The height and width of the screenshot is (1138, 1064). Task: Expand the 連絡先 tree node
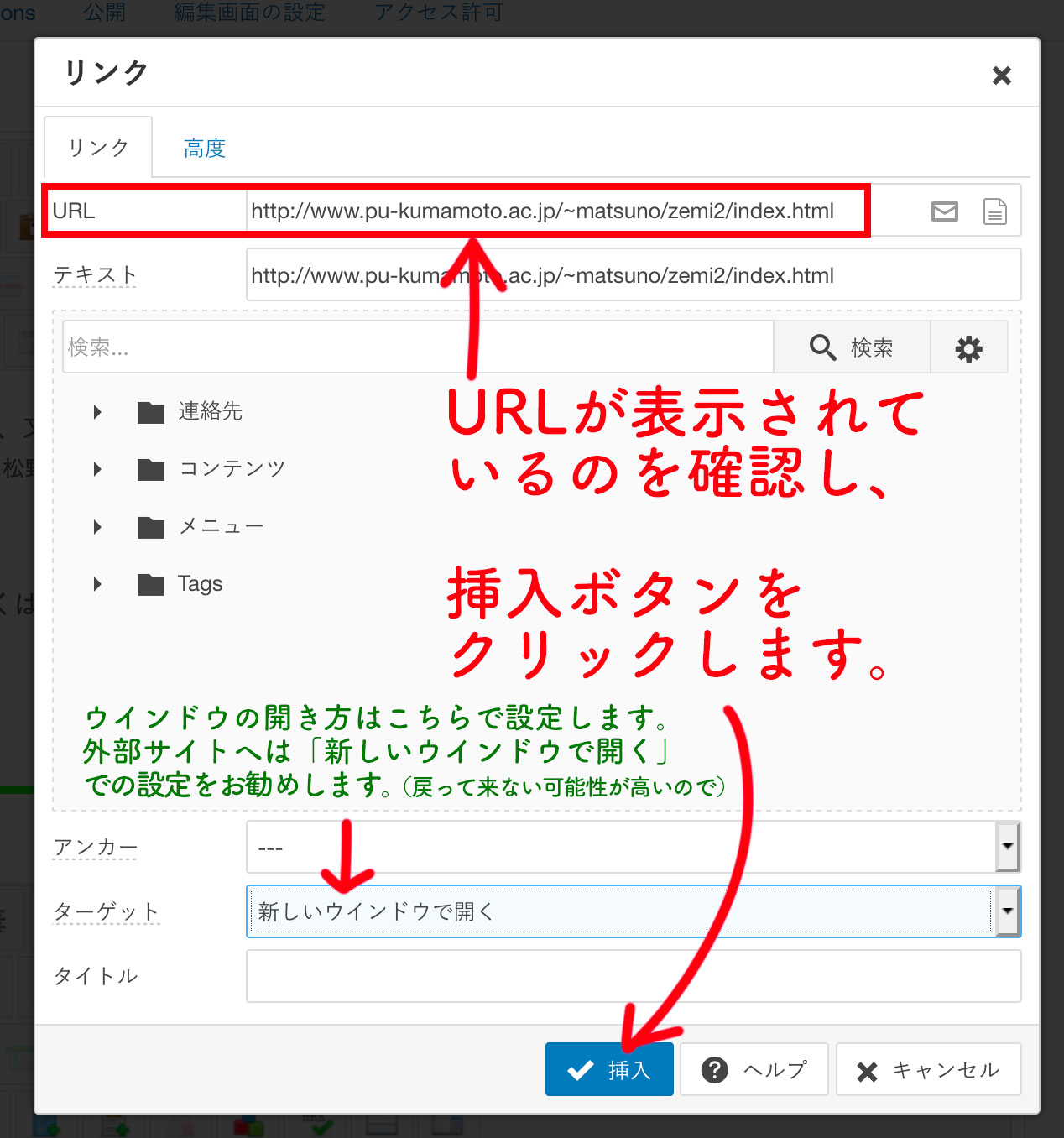(97, 412)
